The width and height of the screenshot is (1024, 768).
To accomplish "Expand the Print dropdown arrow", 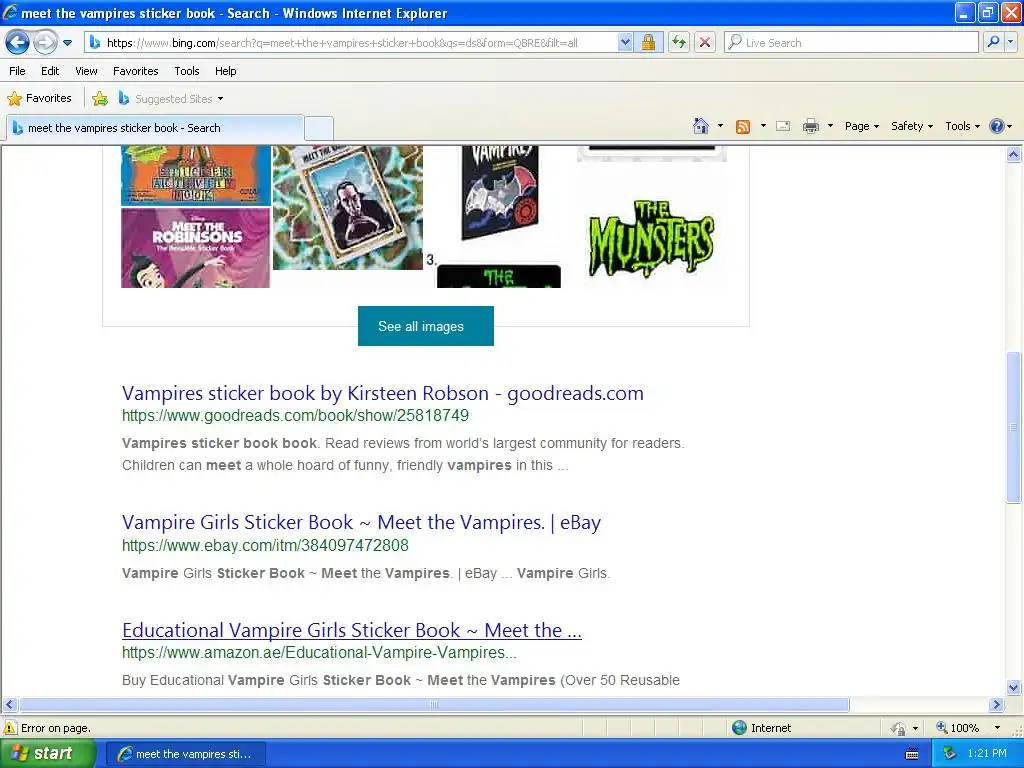I will [x=830, y=126].
